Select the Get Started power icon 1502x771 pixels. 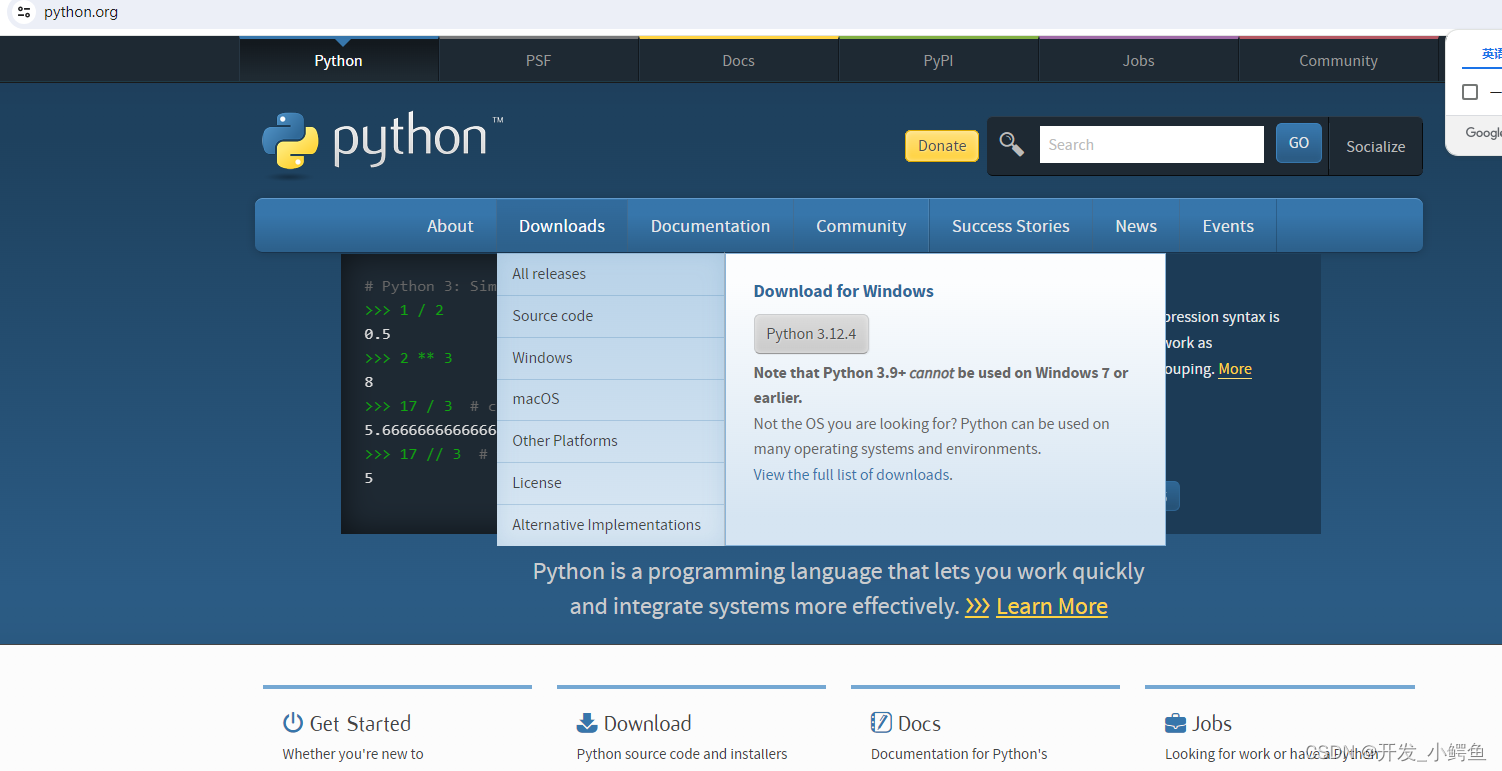tap(290, 722)
